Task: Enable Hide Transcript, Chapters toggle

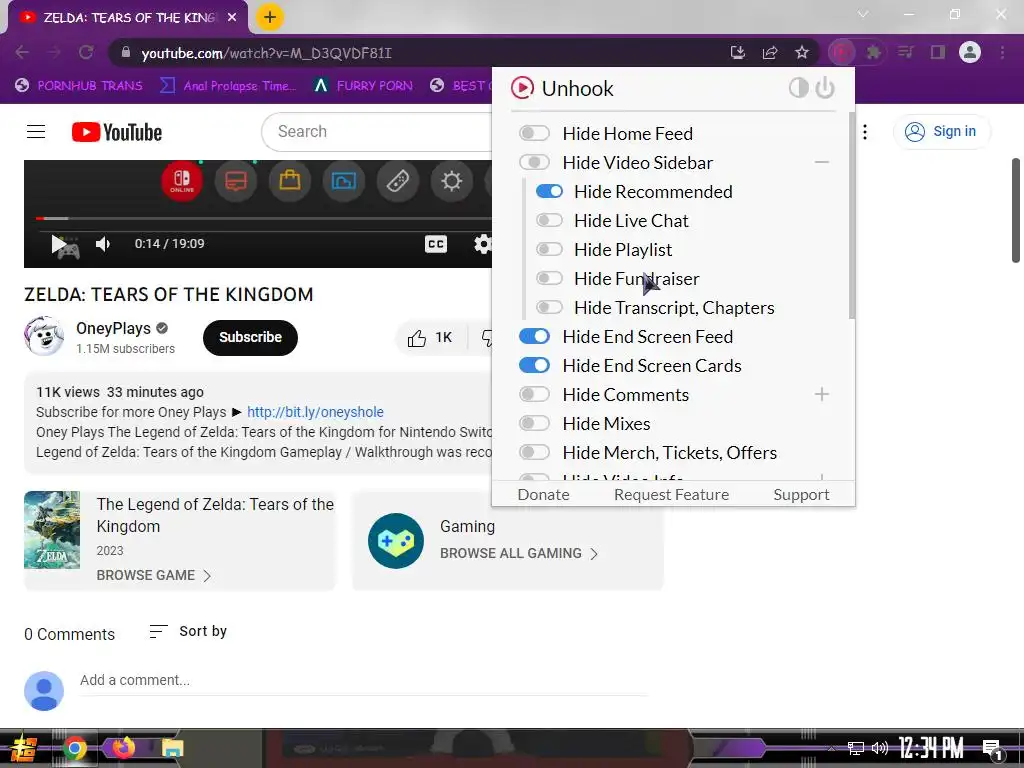Action: (x=549, y=307)
